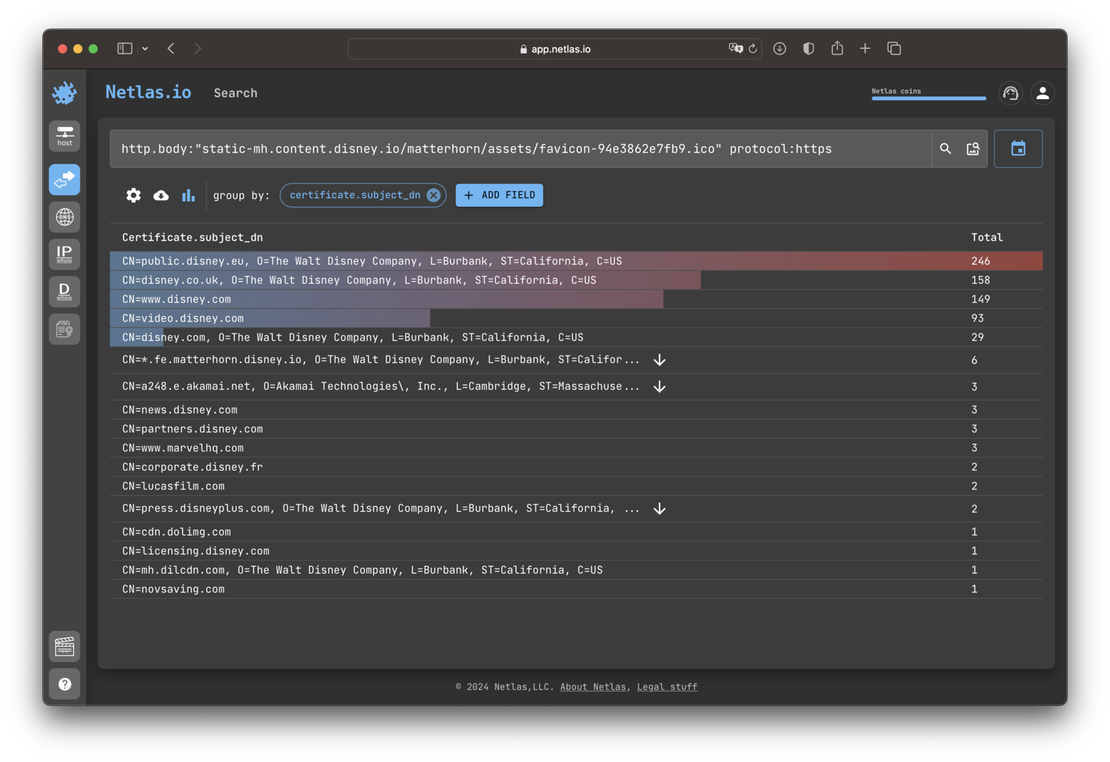Open the display settings gear

point(133,195)
